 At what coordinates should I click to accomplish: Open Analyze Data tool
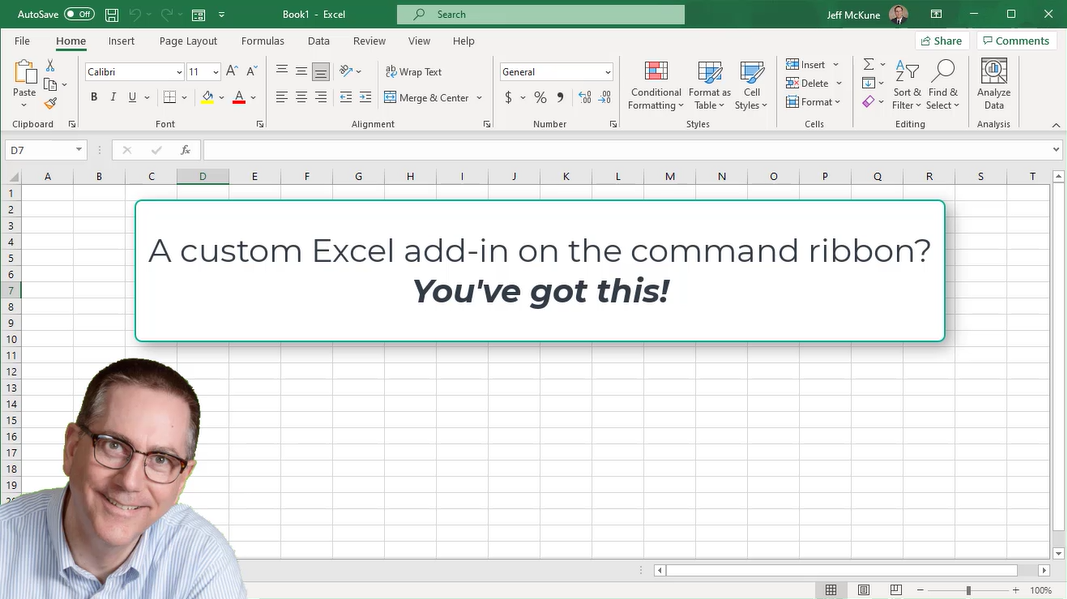[x=994, y=84]
